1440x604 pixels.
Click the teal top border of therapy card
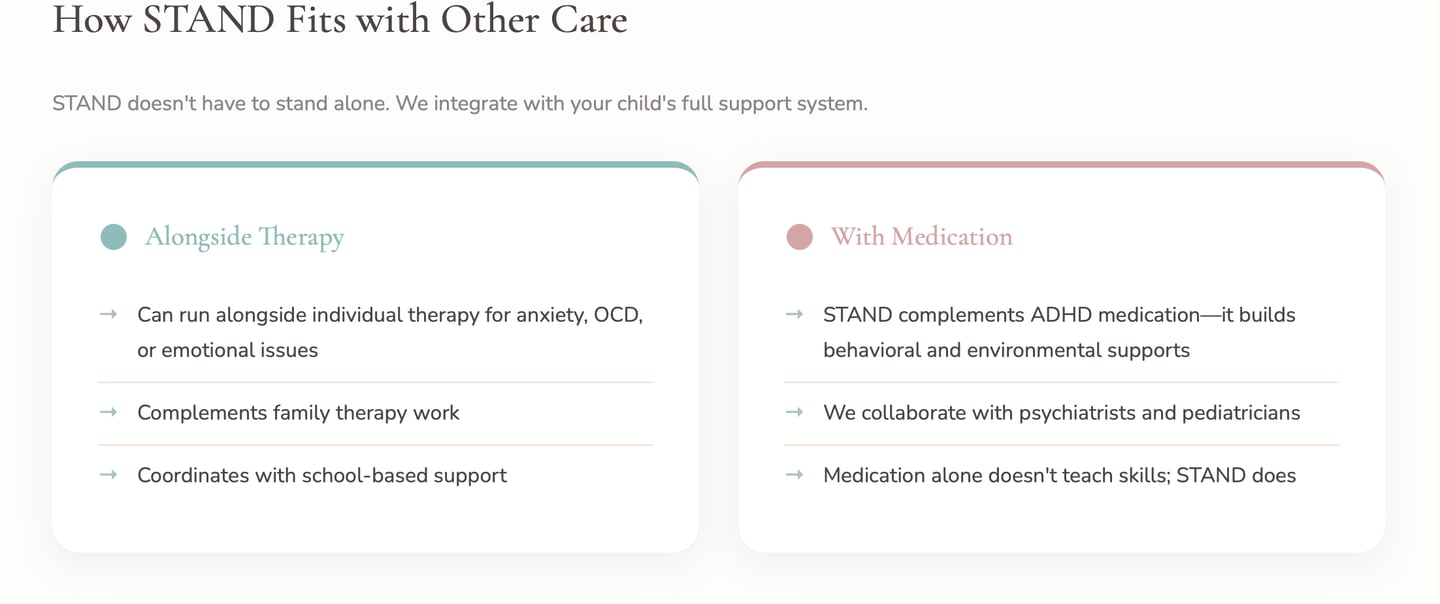(x=375, y=164)
